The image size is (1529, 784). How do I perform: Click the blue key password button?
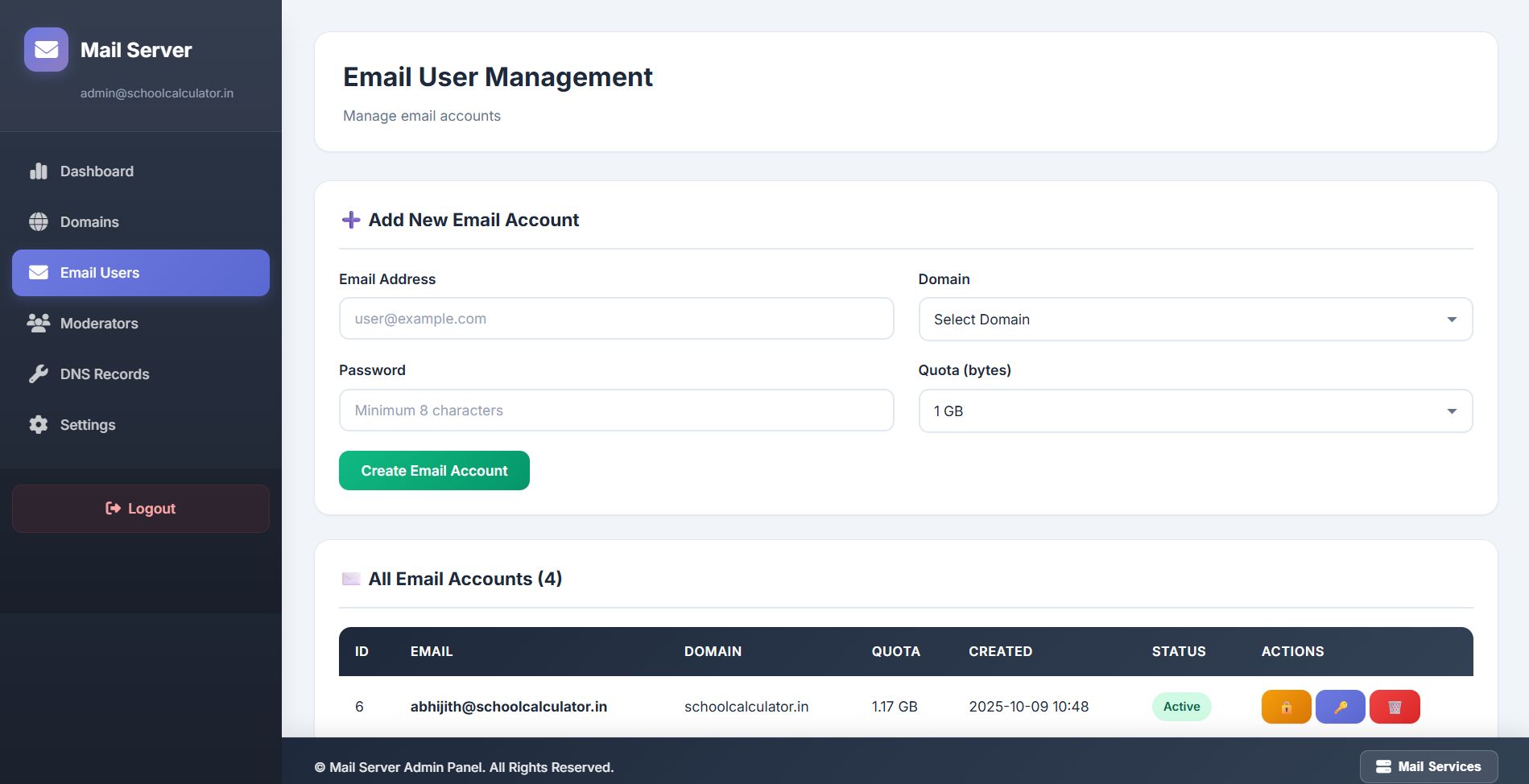coord(1340,707)
